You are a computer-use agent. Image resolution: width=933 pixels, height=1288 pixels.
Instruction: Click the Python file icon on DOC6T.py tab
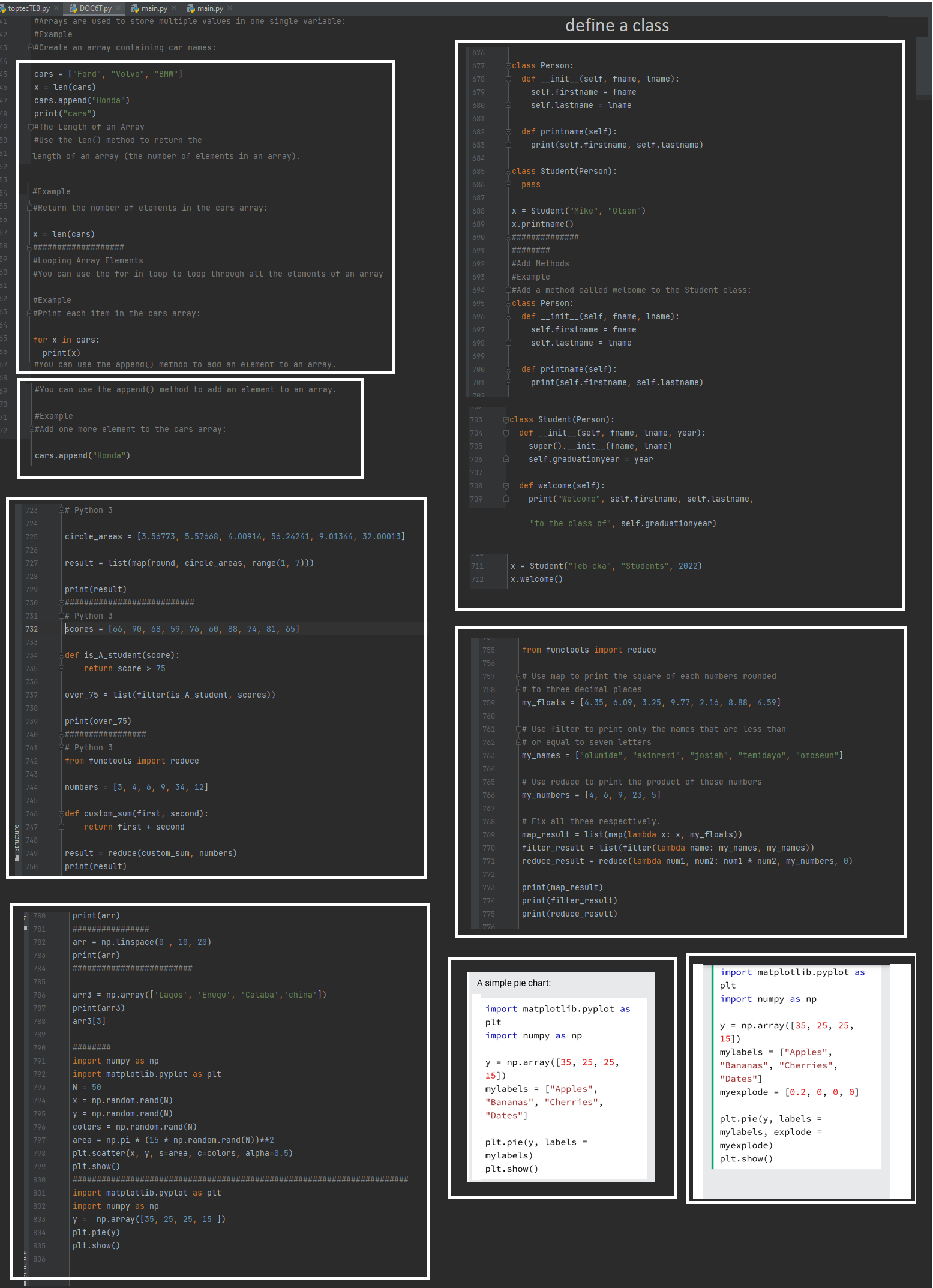point(74,8)
